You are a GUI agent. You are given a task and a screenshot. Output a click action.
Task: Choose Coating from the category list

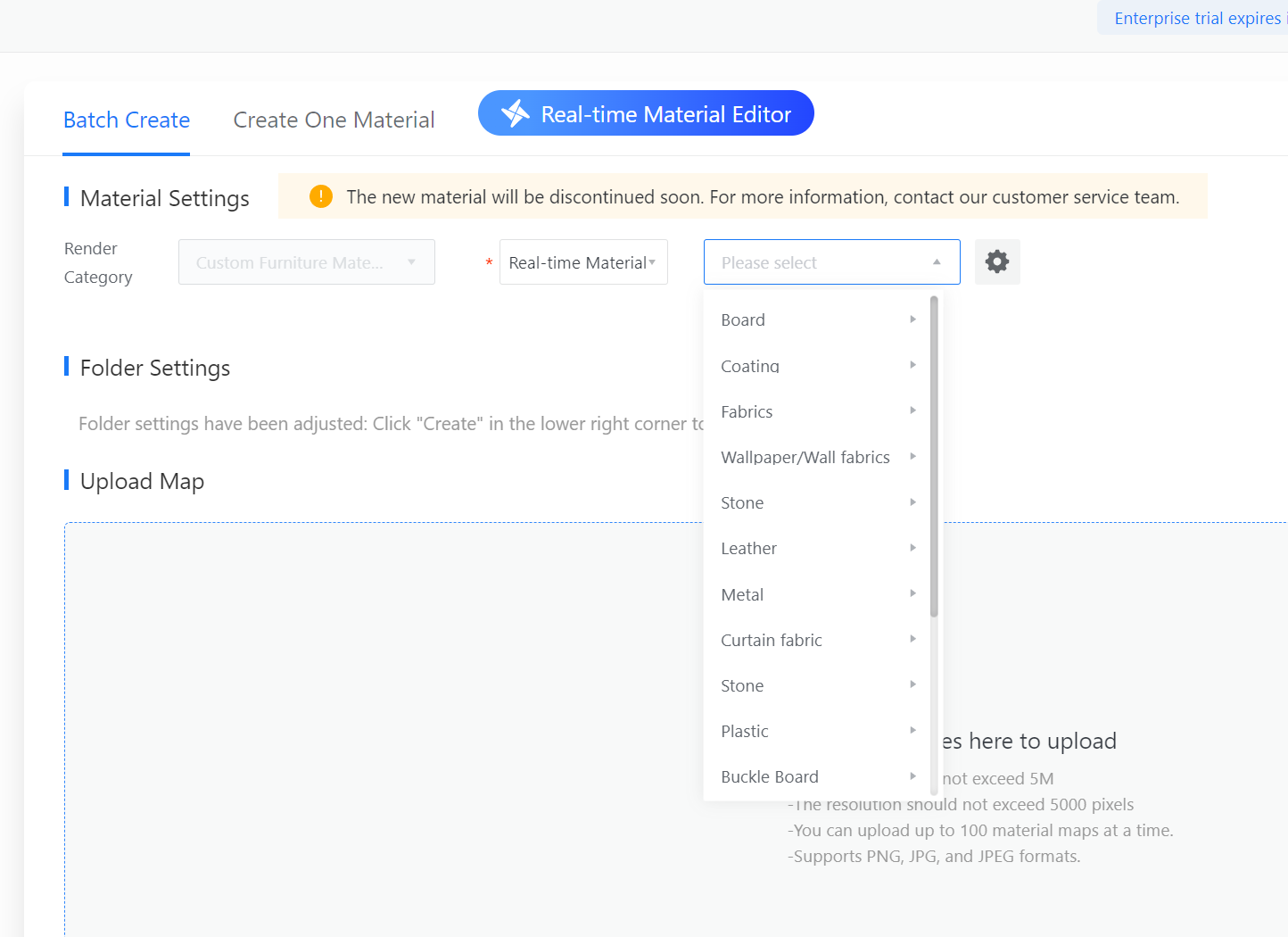(750, 366)
